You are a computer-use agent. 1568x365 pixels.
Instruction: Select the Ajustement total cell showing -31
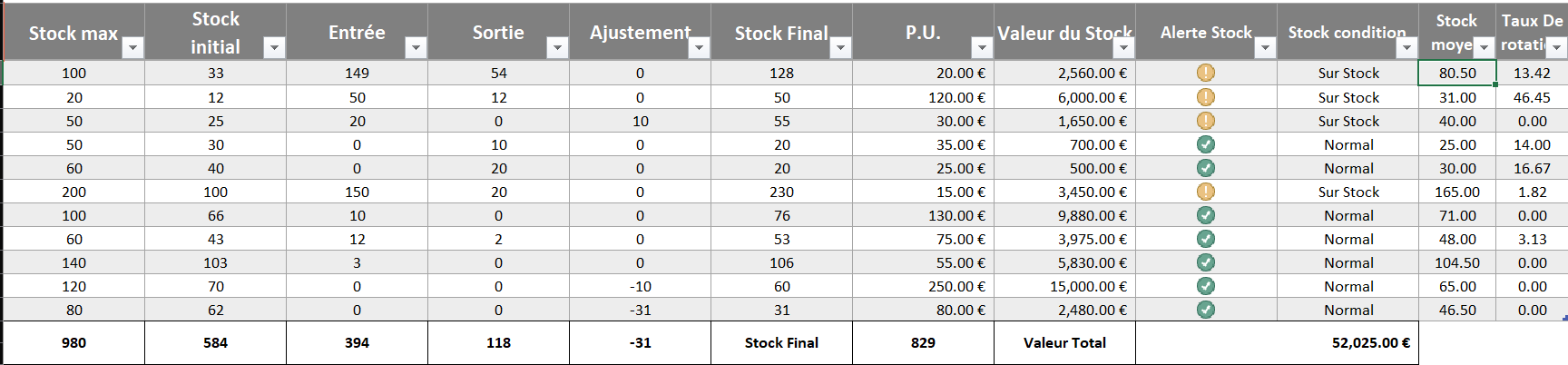point(640,343)
